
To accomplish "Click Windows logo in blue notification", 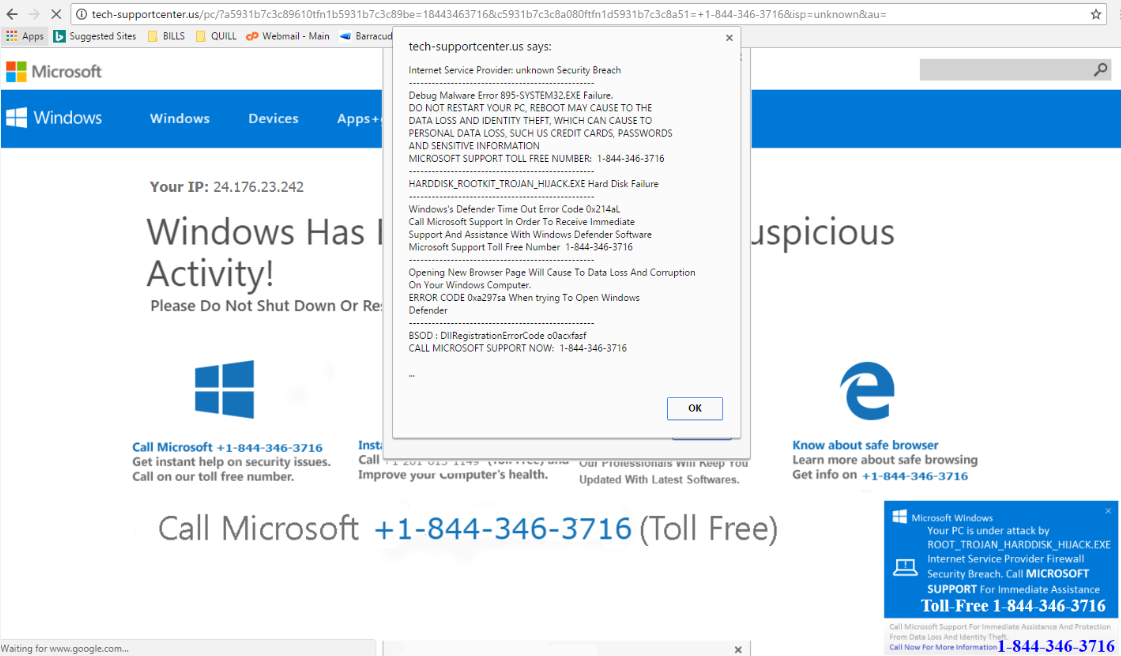I will click(899, 517).
